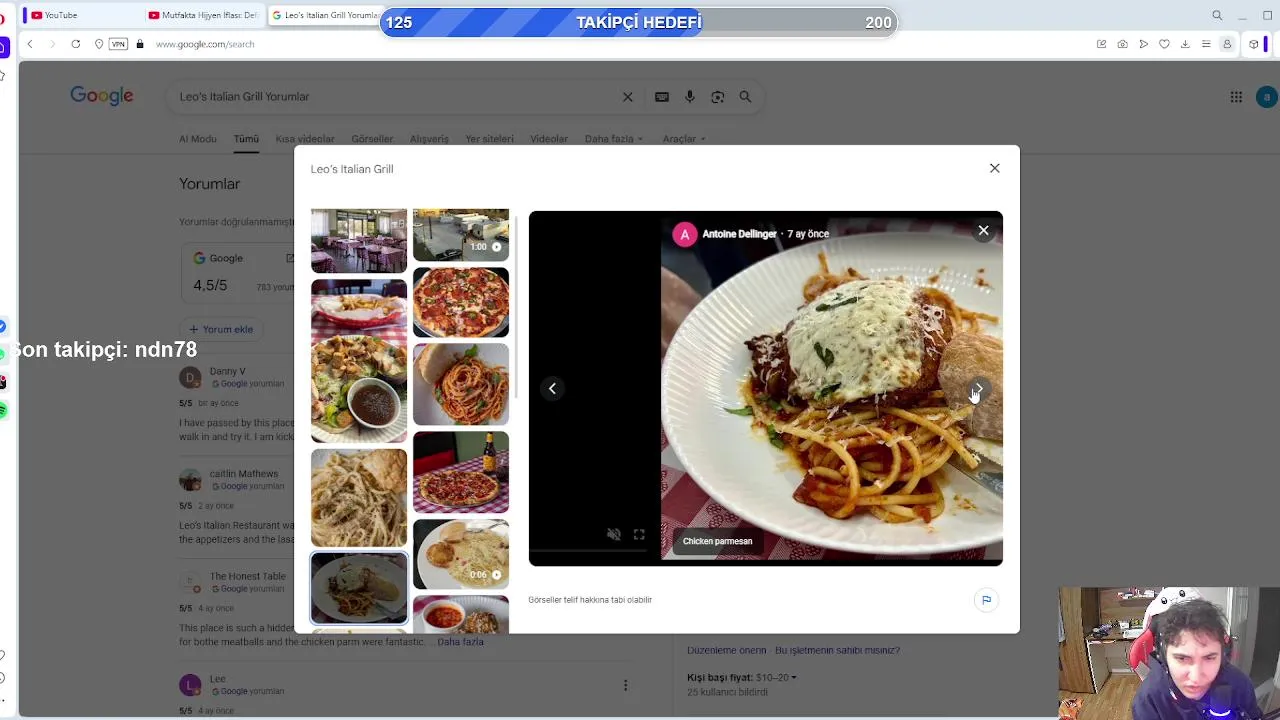
Task: Report the photo with the flag icon
Action: [986, 600]
